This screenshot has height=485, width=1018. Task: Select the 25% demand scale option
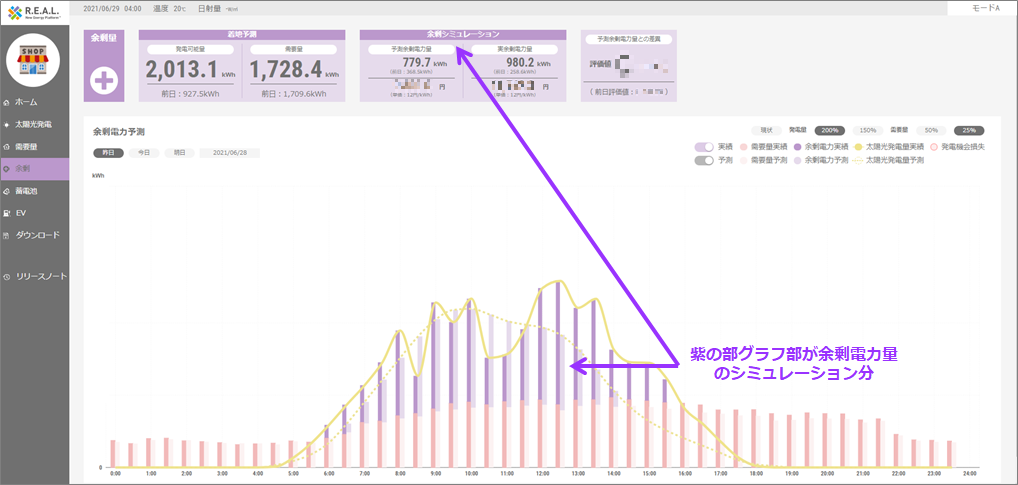968,131
